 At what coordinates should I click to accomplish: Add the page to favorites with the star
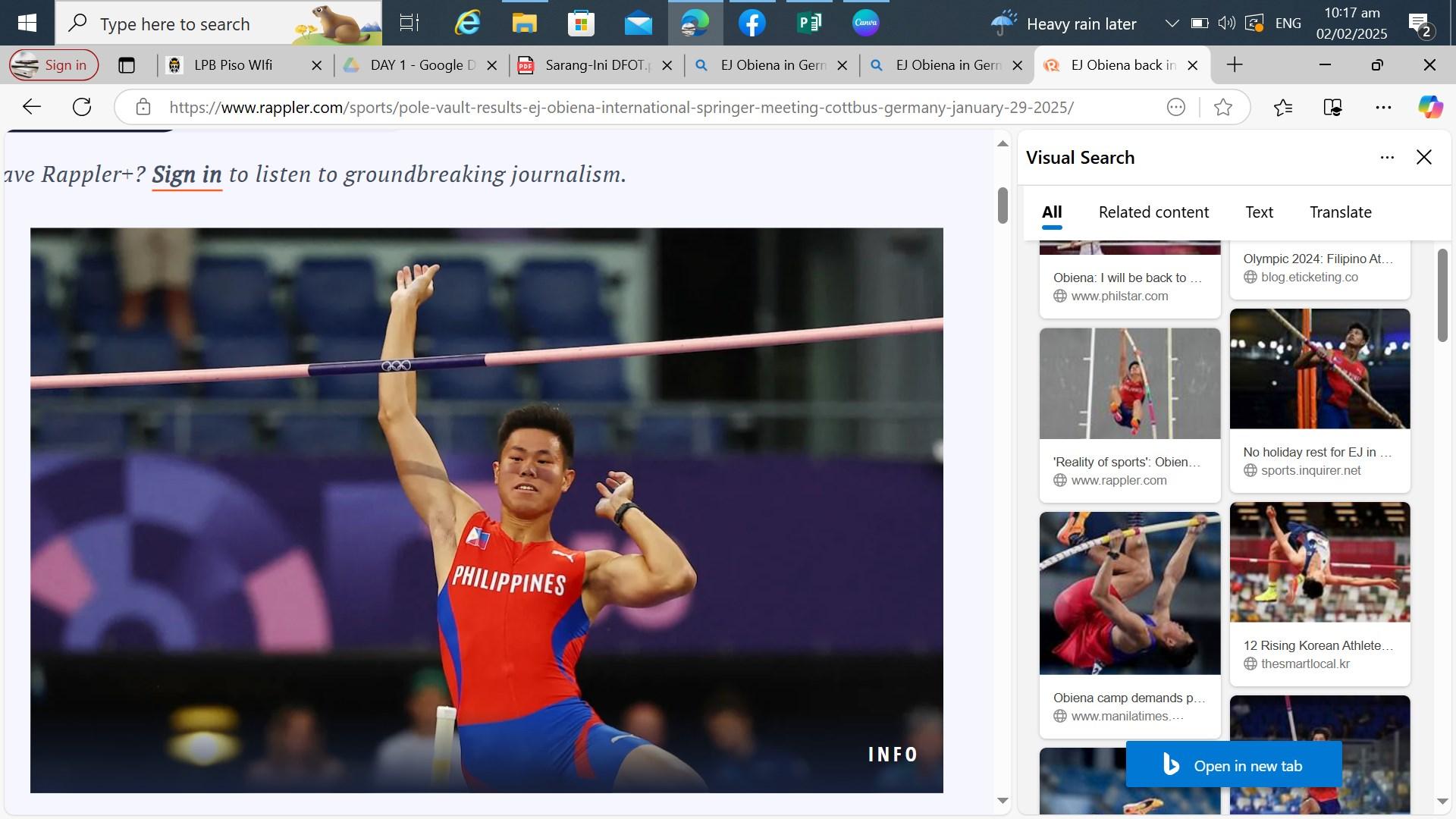pyautogui.click(x=1222, y=108)
